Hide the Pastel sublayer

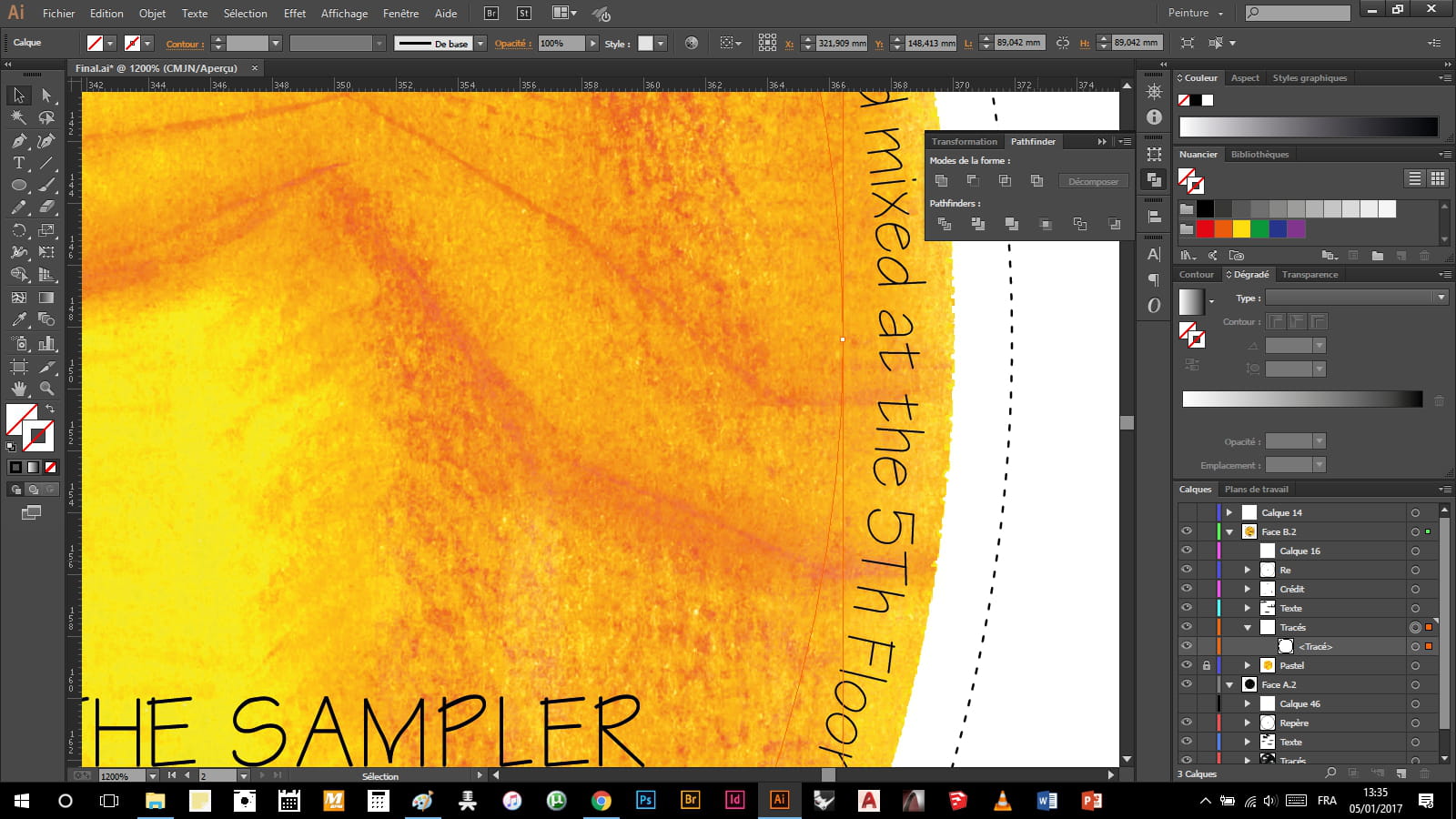pos(1187,665)
